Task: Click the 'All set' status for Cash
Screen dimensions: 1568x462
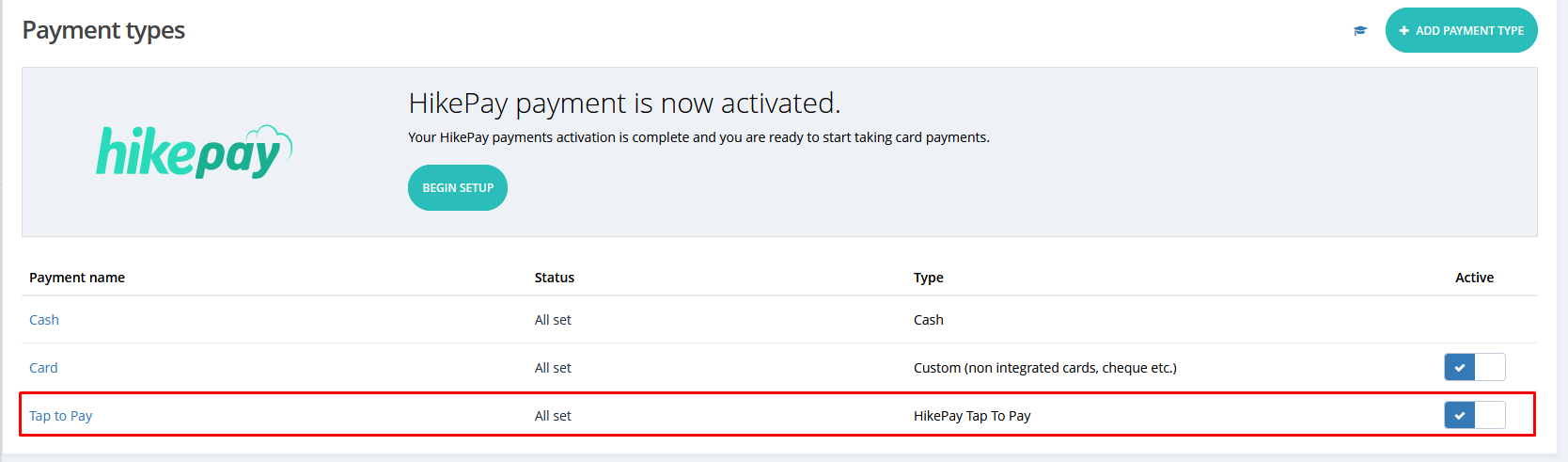Action: 553,320
